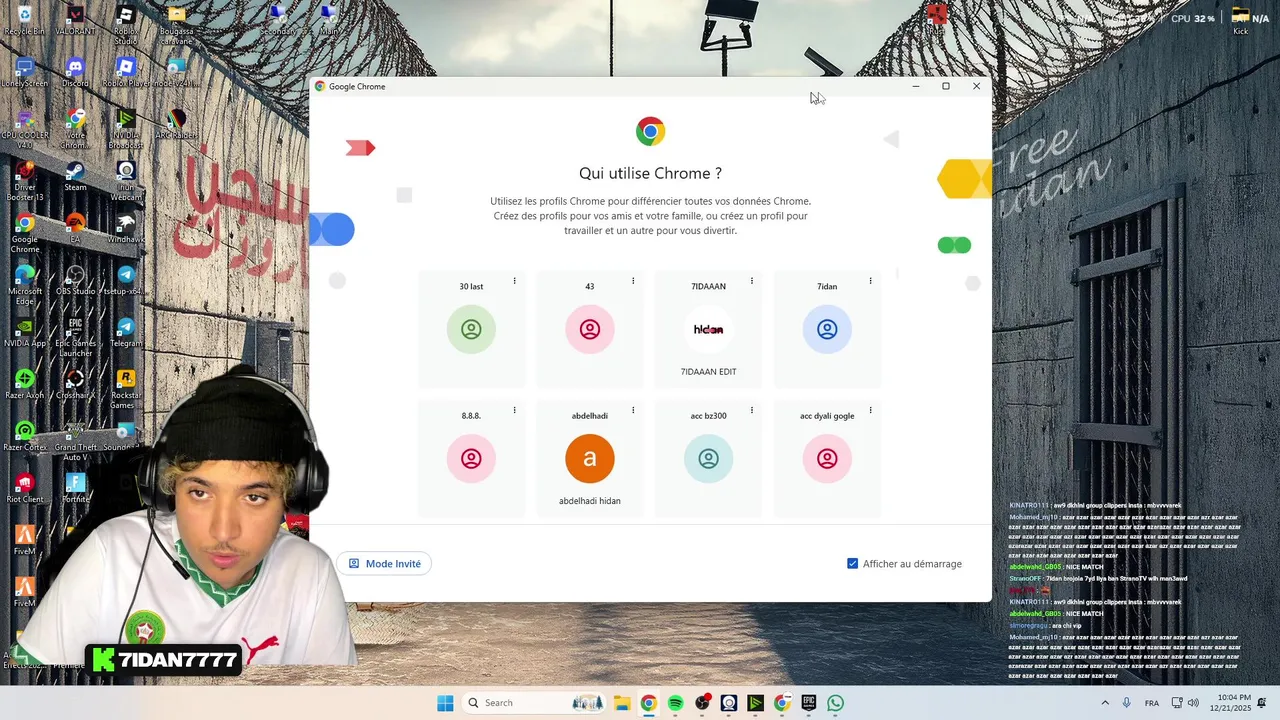Launch the ARC Raiders desktop shortcut
Screen dimensions: 1280x720
click(x=176, y=124)
